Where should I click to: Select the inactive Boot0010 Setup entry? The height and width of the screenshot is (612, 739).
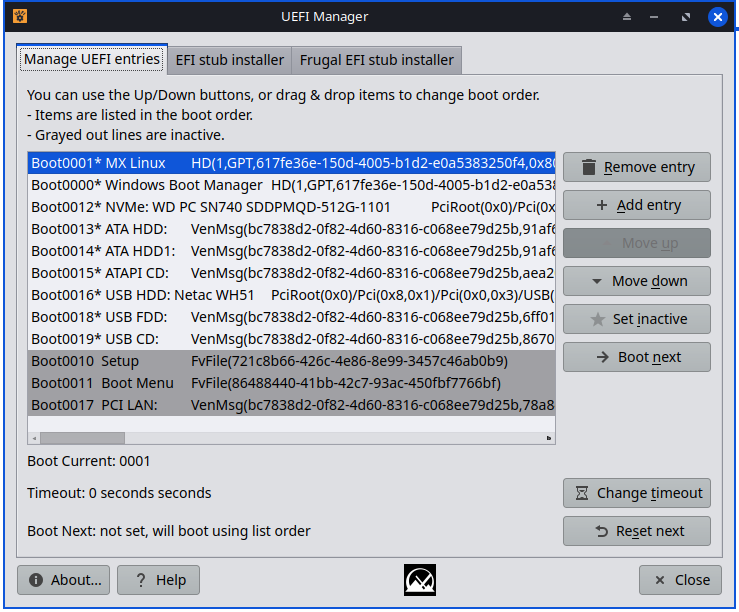[291, 361]
